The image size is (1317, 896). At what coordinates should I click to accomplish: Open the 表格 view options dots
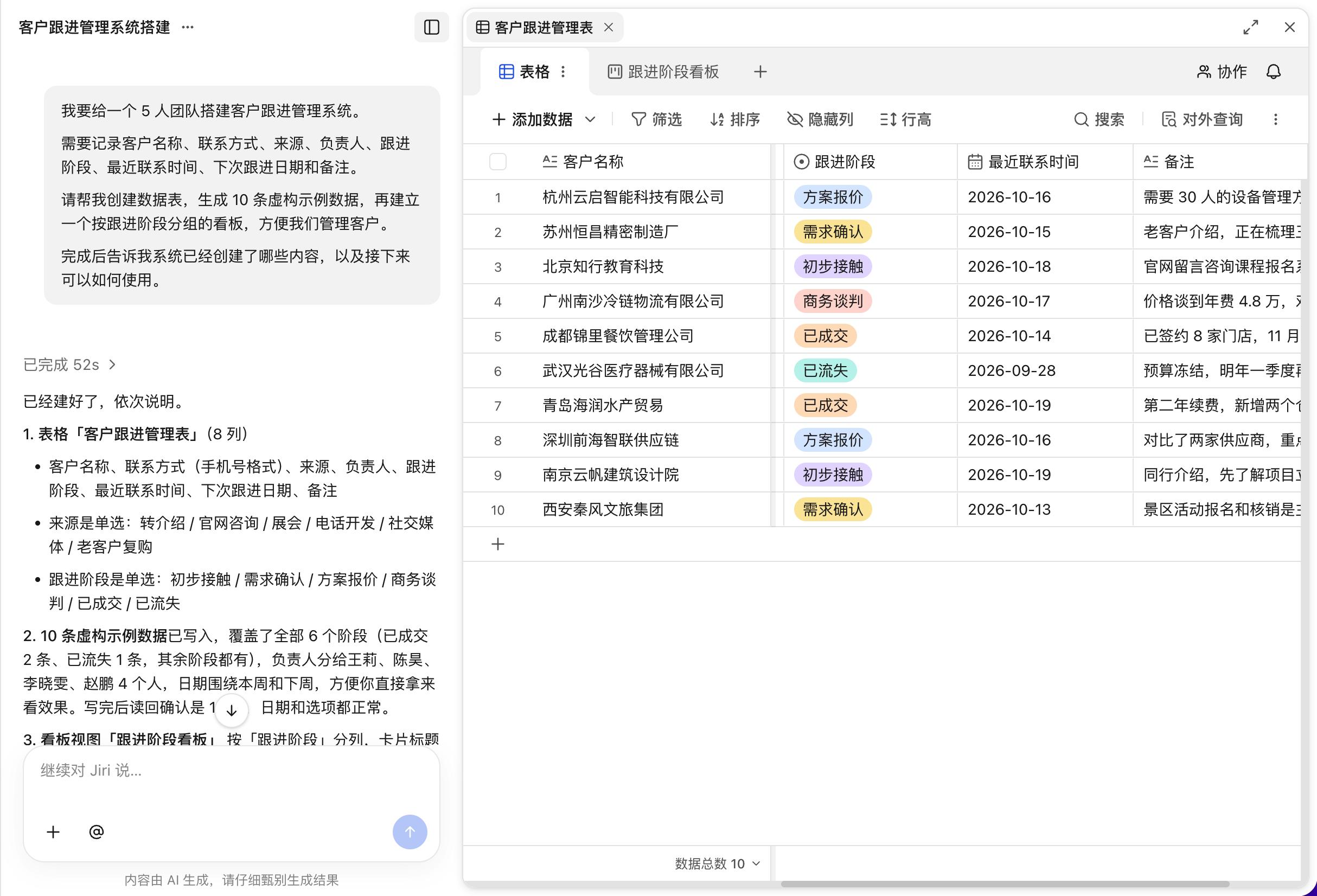(x=562, y=72)
